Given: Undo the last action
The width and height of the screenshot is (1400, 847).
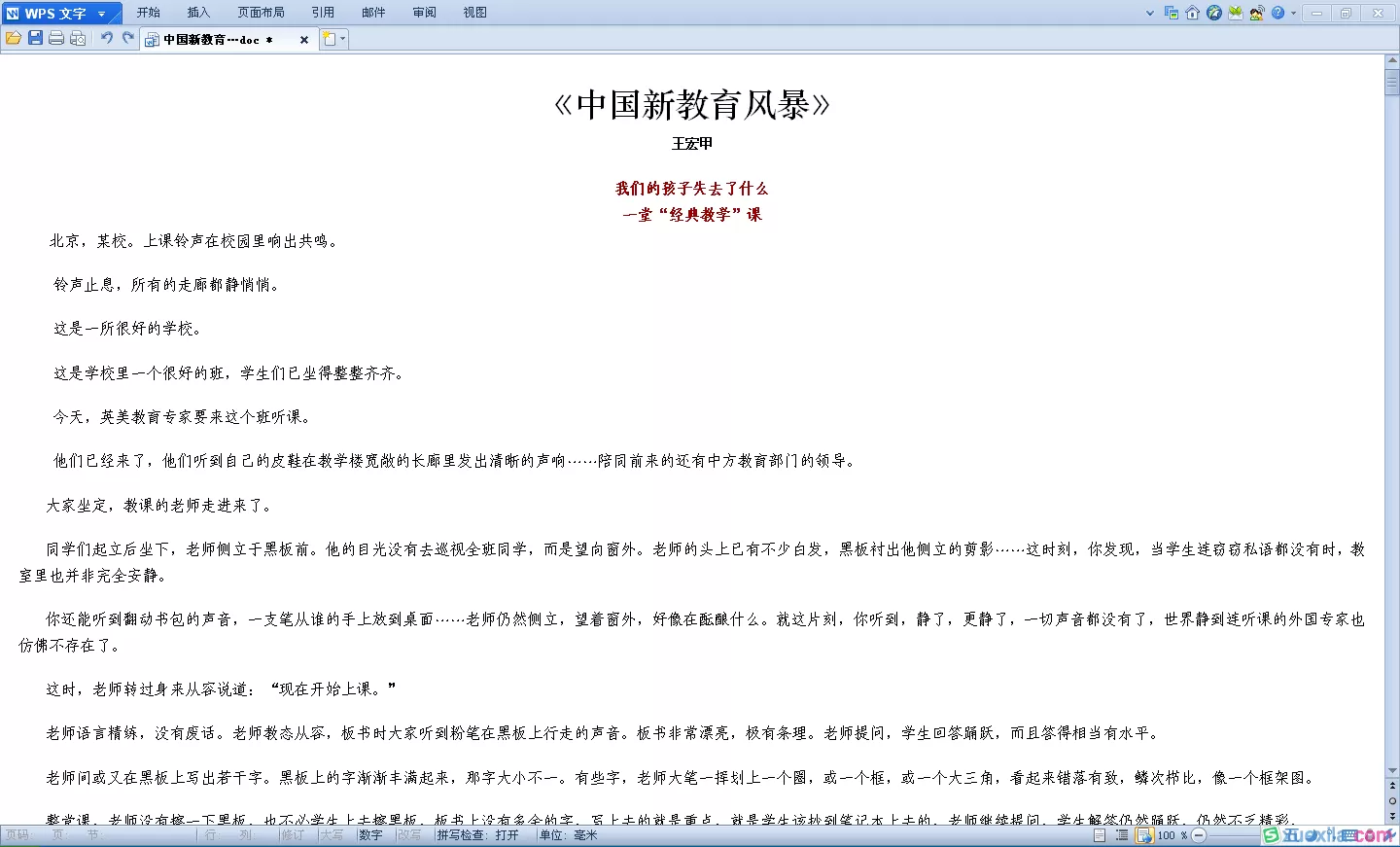Looking at the screenshot, I should pos(106,38).
